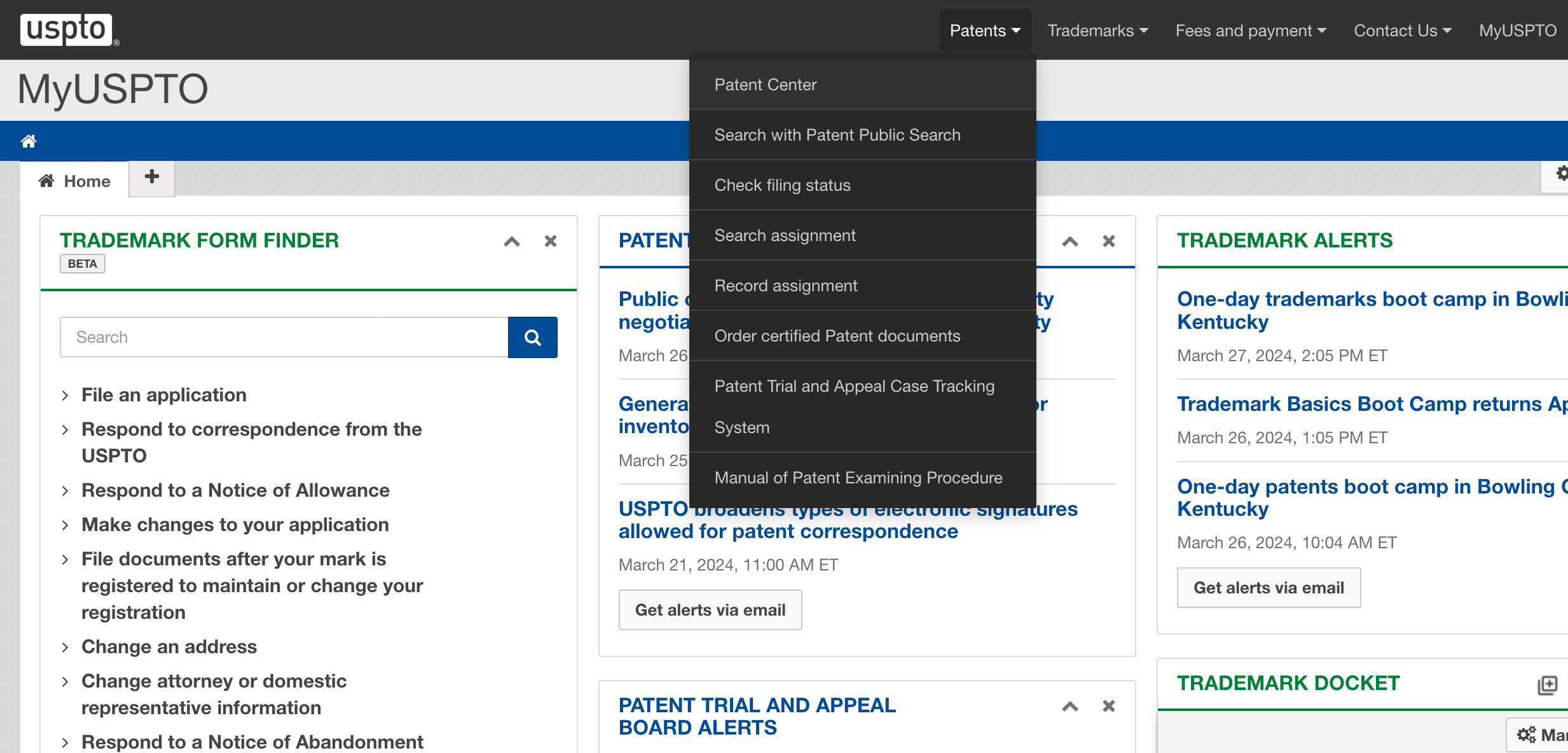Click the home icon in blue bar
The height and width of the screenshot is (753, 1568).
pos(29,141)
